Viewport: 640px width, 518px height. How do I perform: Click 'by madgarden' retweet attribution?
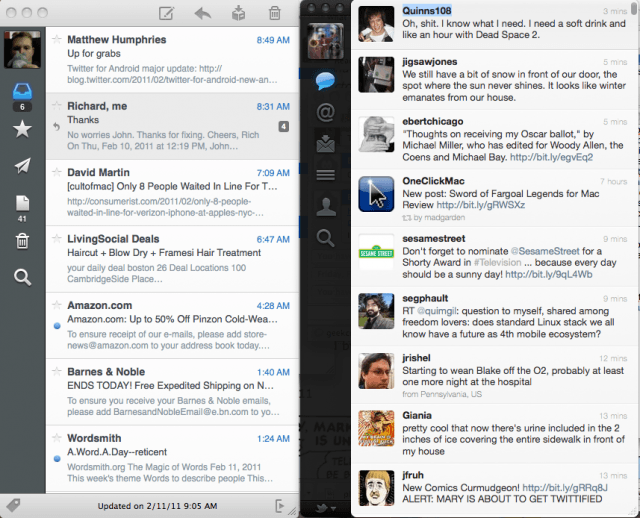[x=439, y=218]
